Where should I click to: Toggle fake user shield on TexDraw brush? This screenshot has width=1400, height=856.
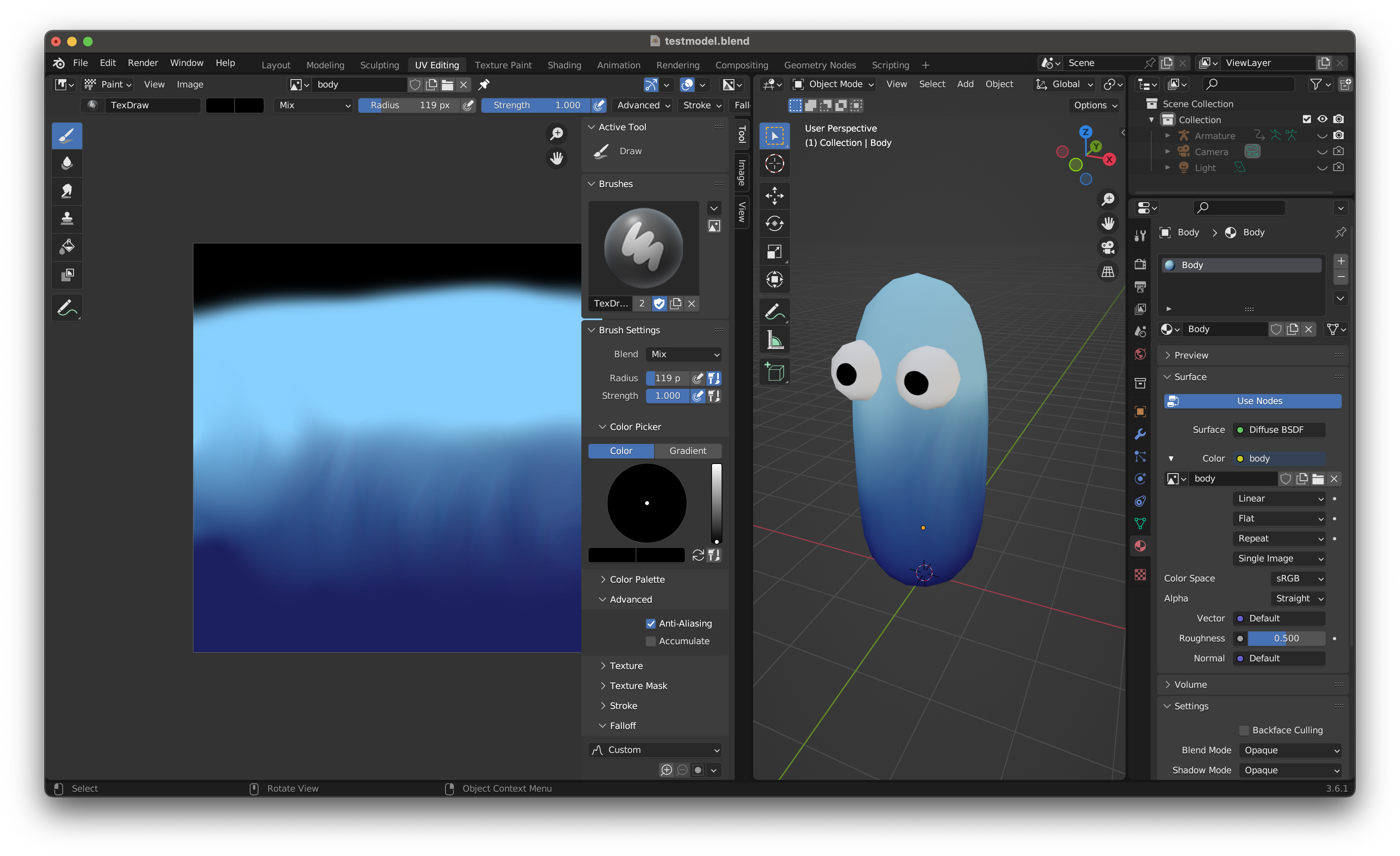(658, 304)
